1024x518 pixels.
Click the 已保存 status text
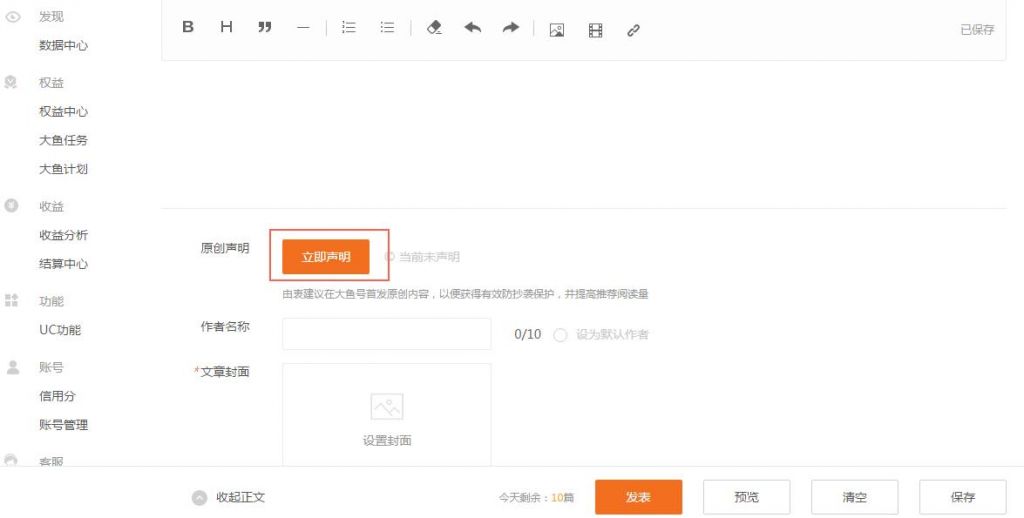[x=977, y=29]
